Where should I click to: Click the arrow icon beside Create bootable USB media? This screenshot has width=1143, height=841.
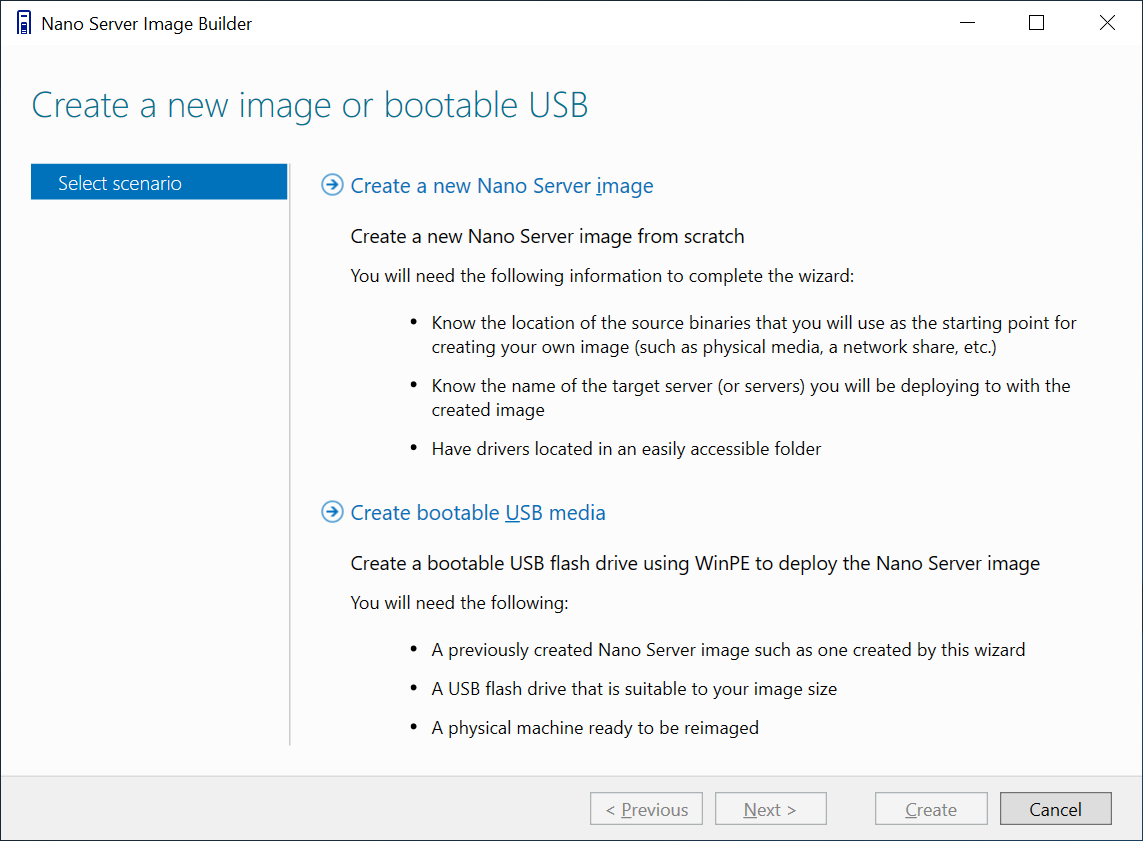coord(332,512)
